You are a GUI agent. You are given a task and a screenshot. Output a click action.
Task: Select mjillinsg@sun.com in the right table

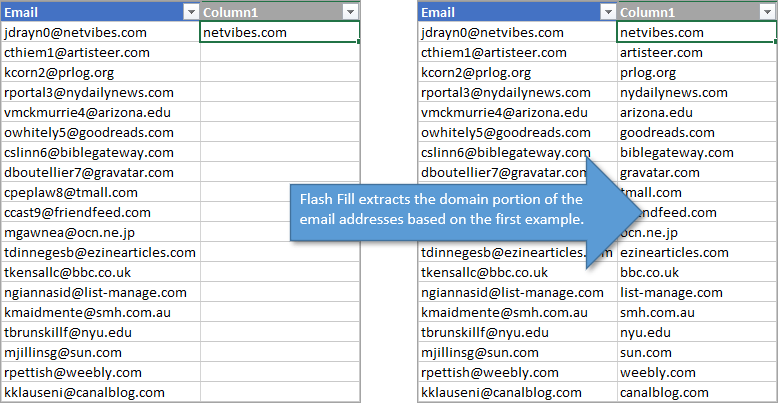tap(480, 352)
